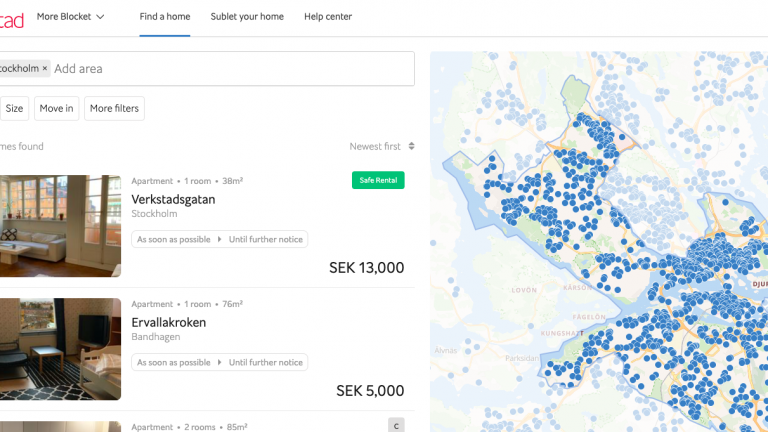Change the Newest first sort order
The width and height of the screenshot is (768, 432).
pyautogui.click(x=382, y=146)
